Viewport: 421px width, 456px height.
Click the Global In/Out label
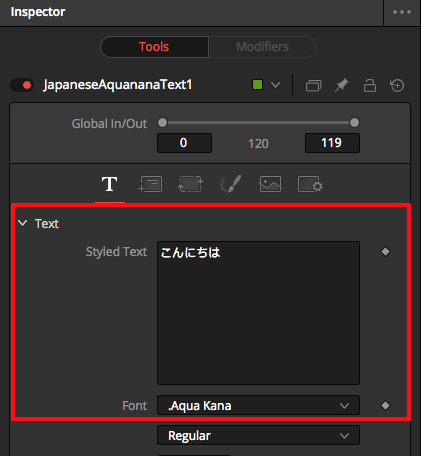tap(109, 124)
